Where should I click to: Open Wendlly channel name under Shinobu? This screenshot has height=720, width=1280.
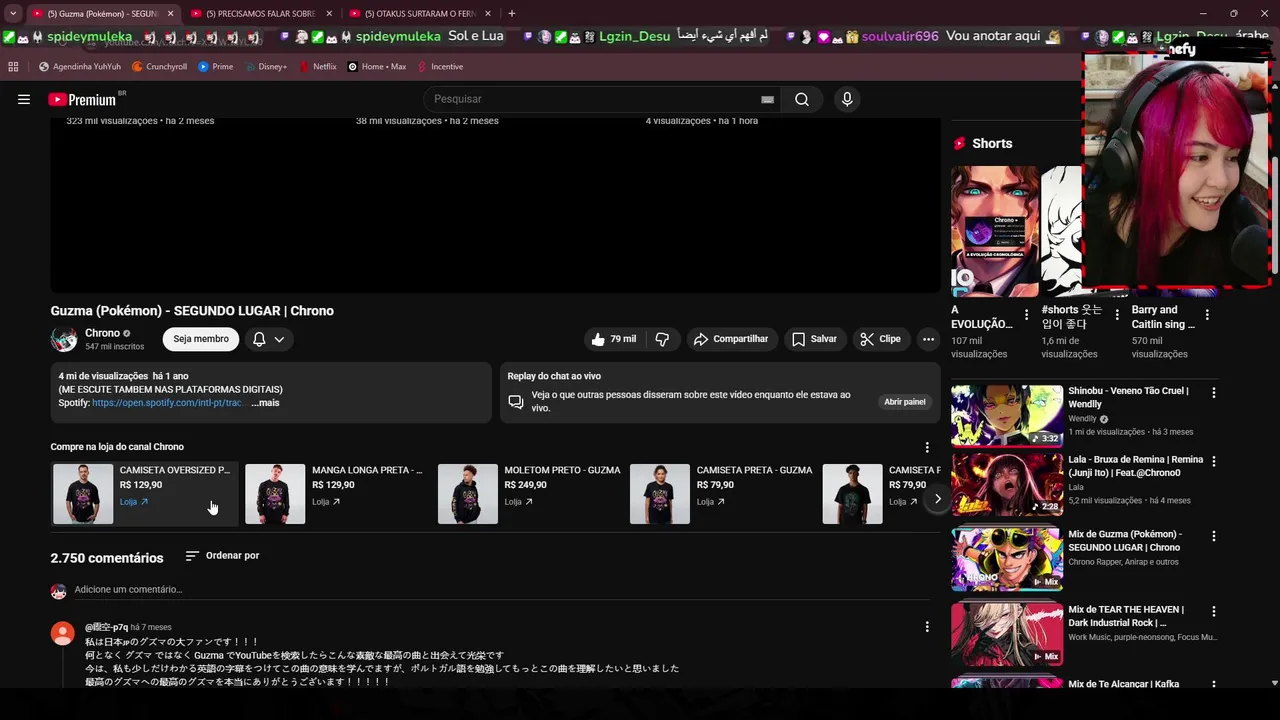(x=1082, y=419)
